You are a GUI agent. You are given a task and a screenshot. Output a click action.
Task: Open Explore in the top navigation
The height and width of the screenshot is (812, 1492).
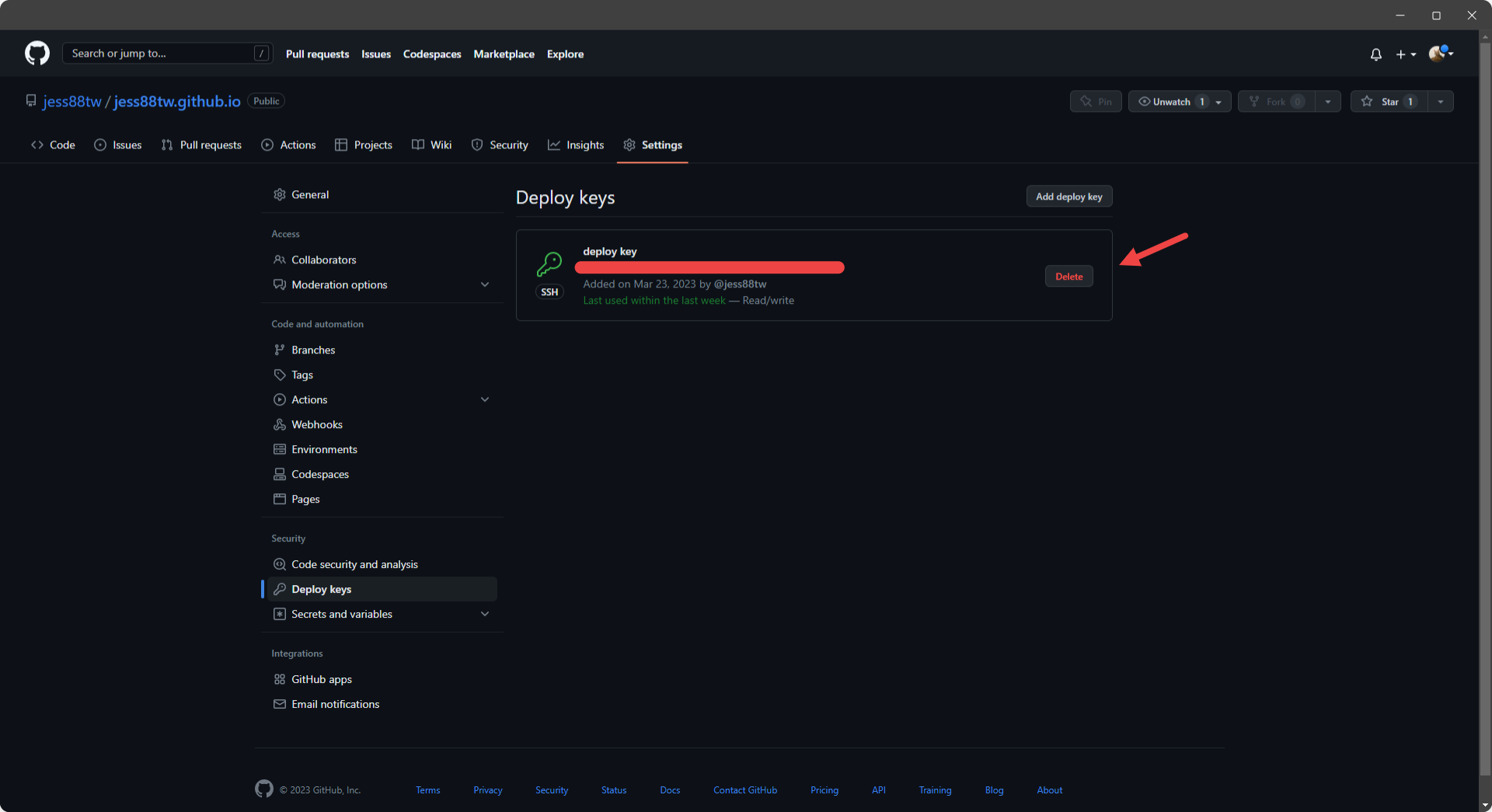click(565, 54)
